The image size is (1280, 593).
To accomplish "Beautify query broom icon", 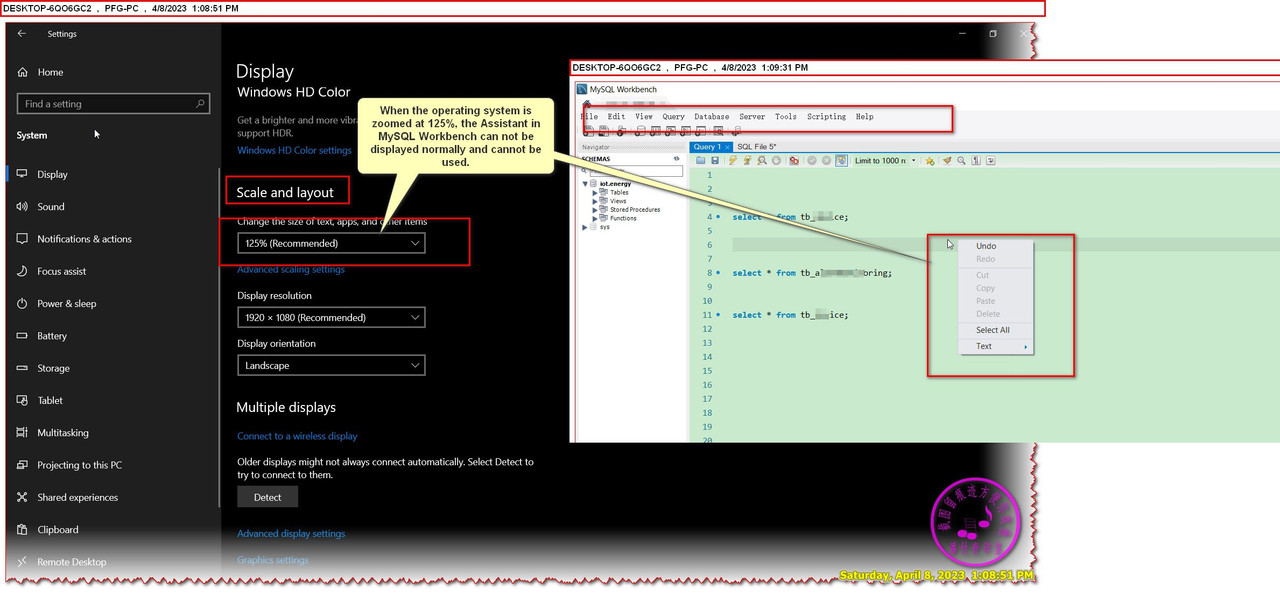I will point(947,160).
